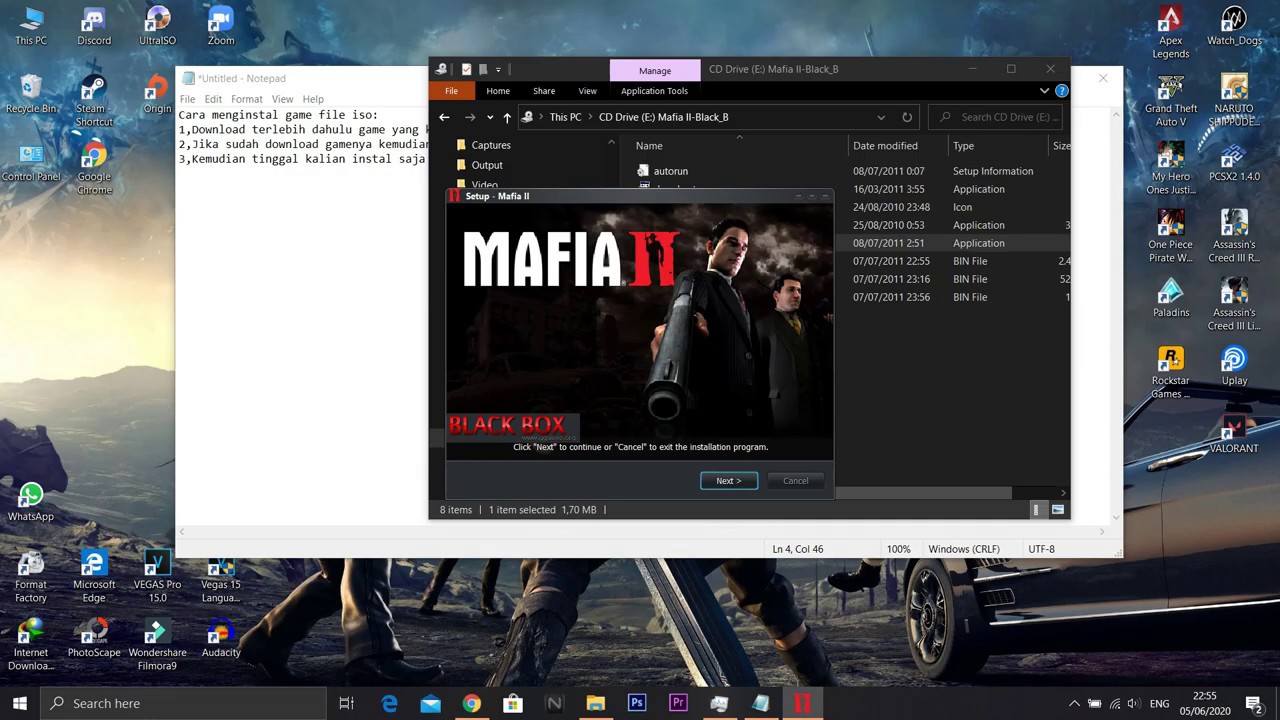This screenshot has width=1280, height=720.
Task: Switch Explorer to large icons view
Action: [1057, 510]
